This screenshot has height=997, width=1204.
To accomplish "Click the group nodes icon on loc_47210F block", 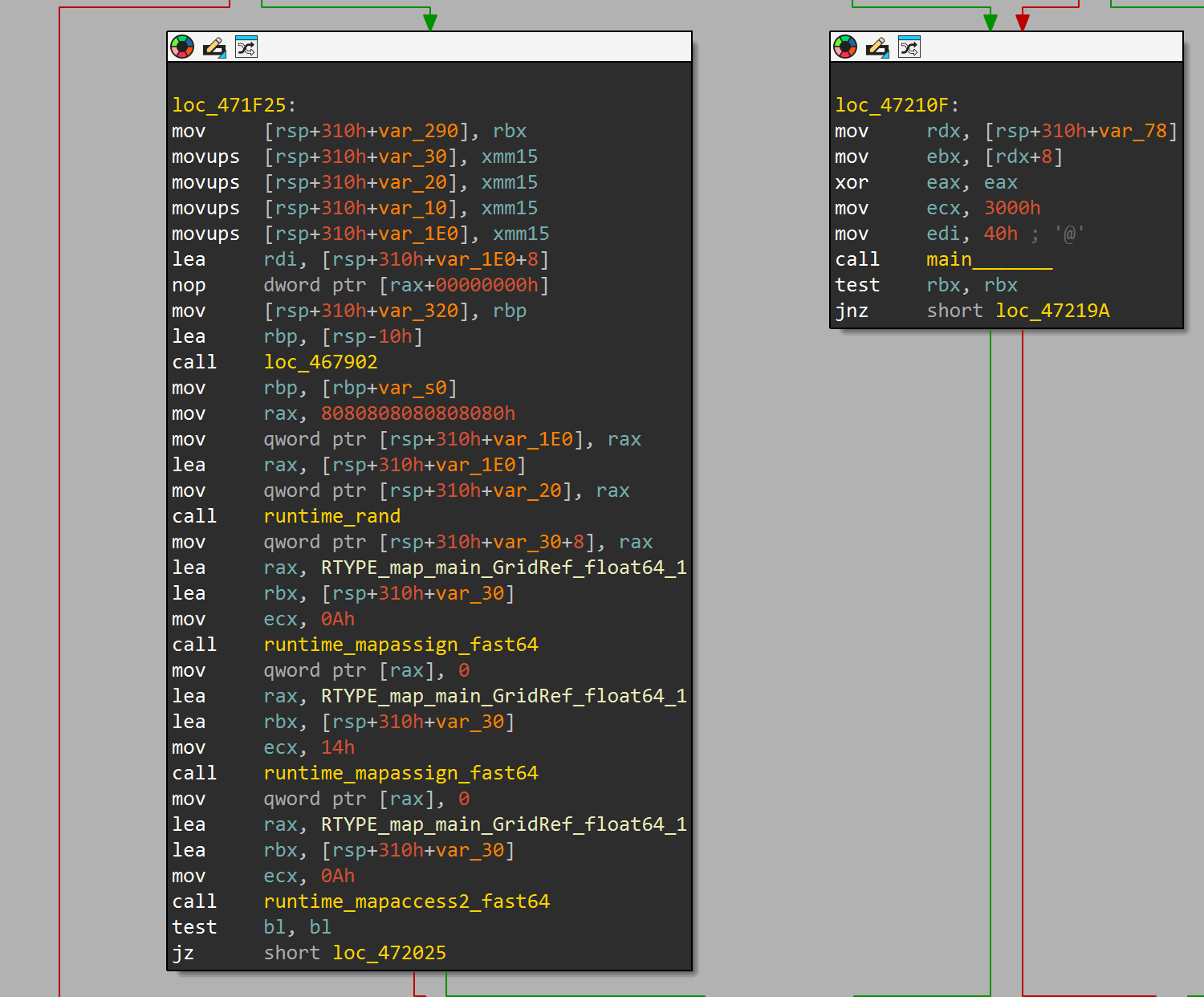I will coord(909,47).
